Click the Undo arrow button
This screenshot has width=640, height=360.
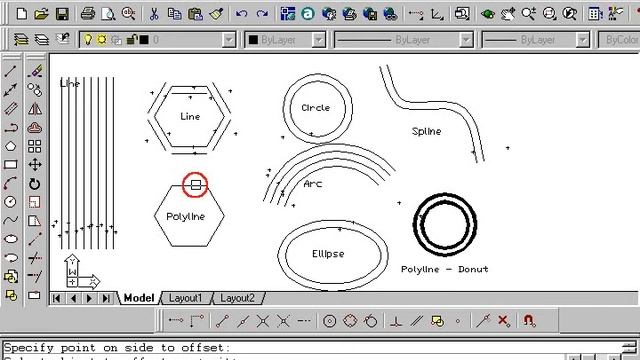tap(242, 14)
